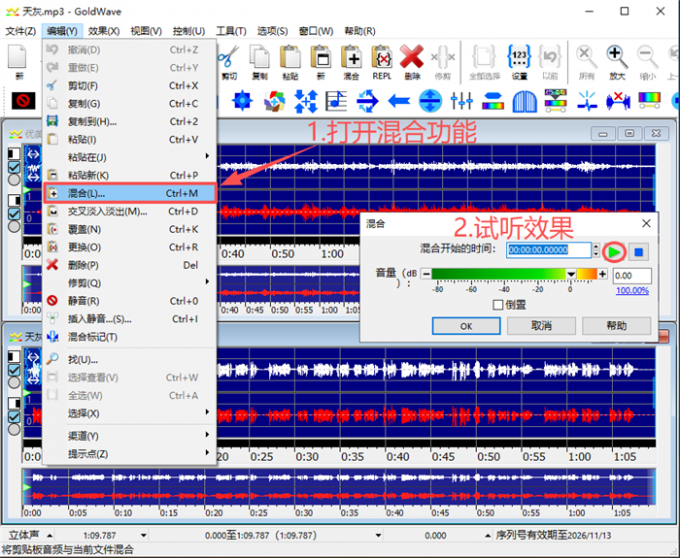Click the blue gear effect icon
This screenshot has height=558, width=680.
[242, 101]
